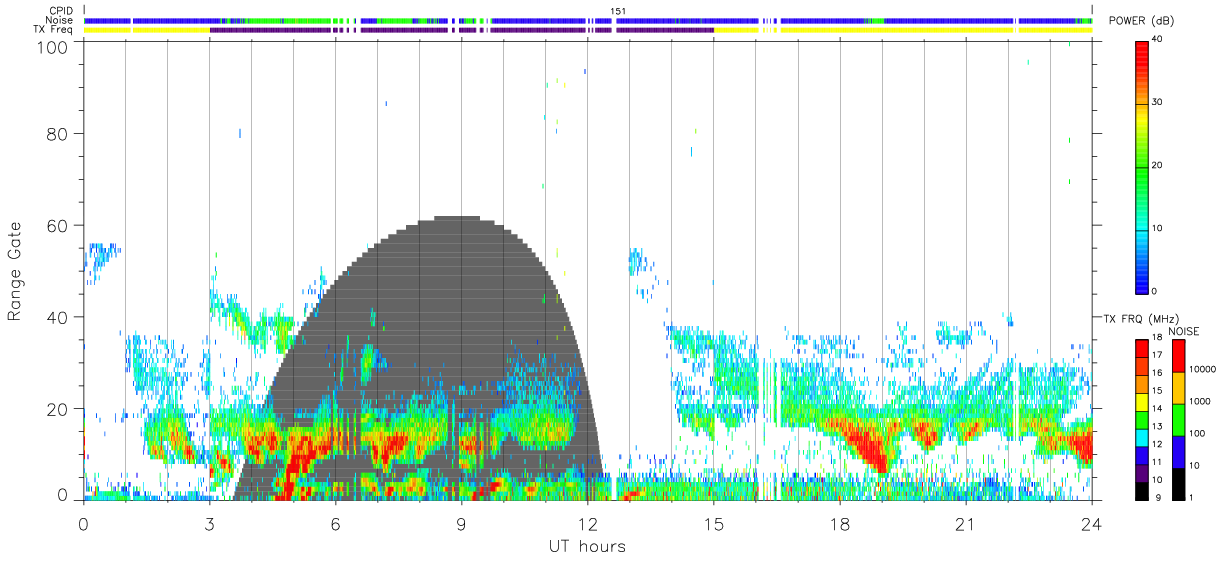
Task: Click the POWER (dB) colorbar title
Action: pos(1141,21)
